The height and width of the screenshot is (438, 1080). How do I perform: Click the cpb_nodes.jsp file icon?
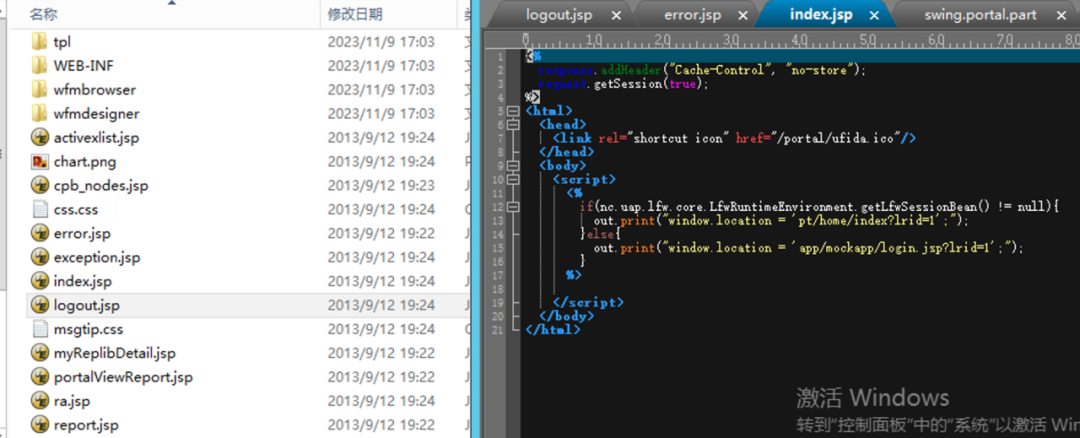(39, 185)
